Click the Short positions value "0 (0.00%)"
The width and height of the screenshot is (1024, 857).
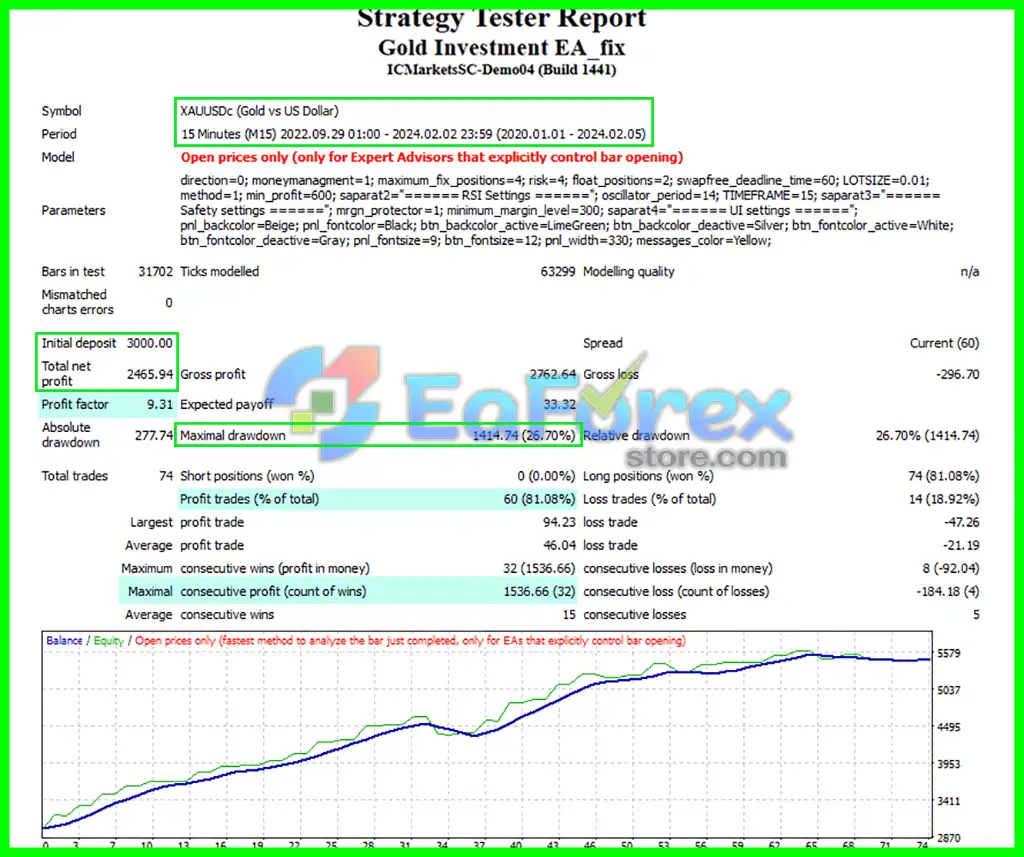[546, 476]
